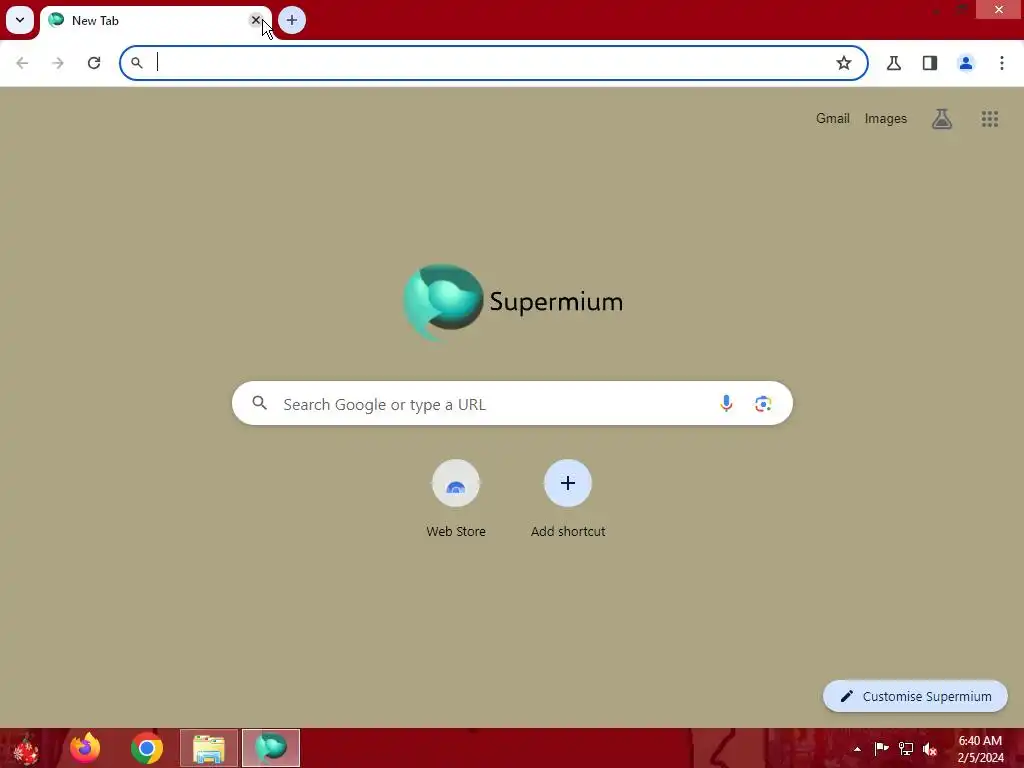The width and height of the screenshot is (1024, 768).
Task: Open the profile avatar menu
Action: [966, 63]
